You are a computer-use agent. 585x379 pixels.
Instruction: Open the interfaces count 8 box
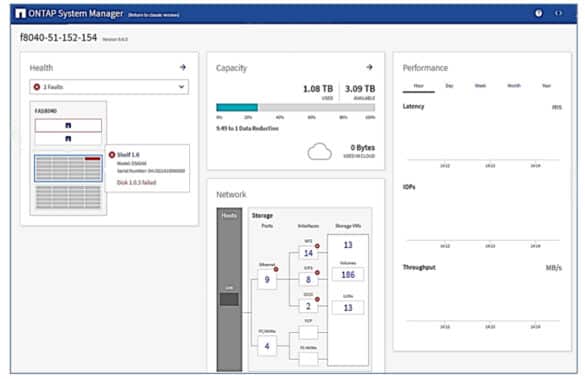(308, 279)
